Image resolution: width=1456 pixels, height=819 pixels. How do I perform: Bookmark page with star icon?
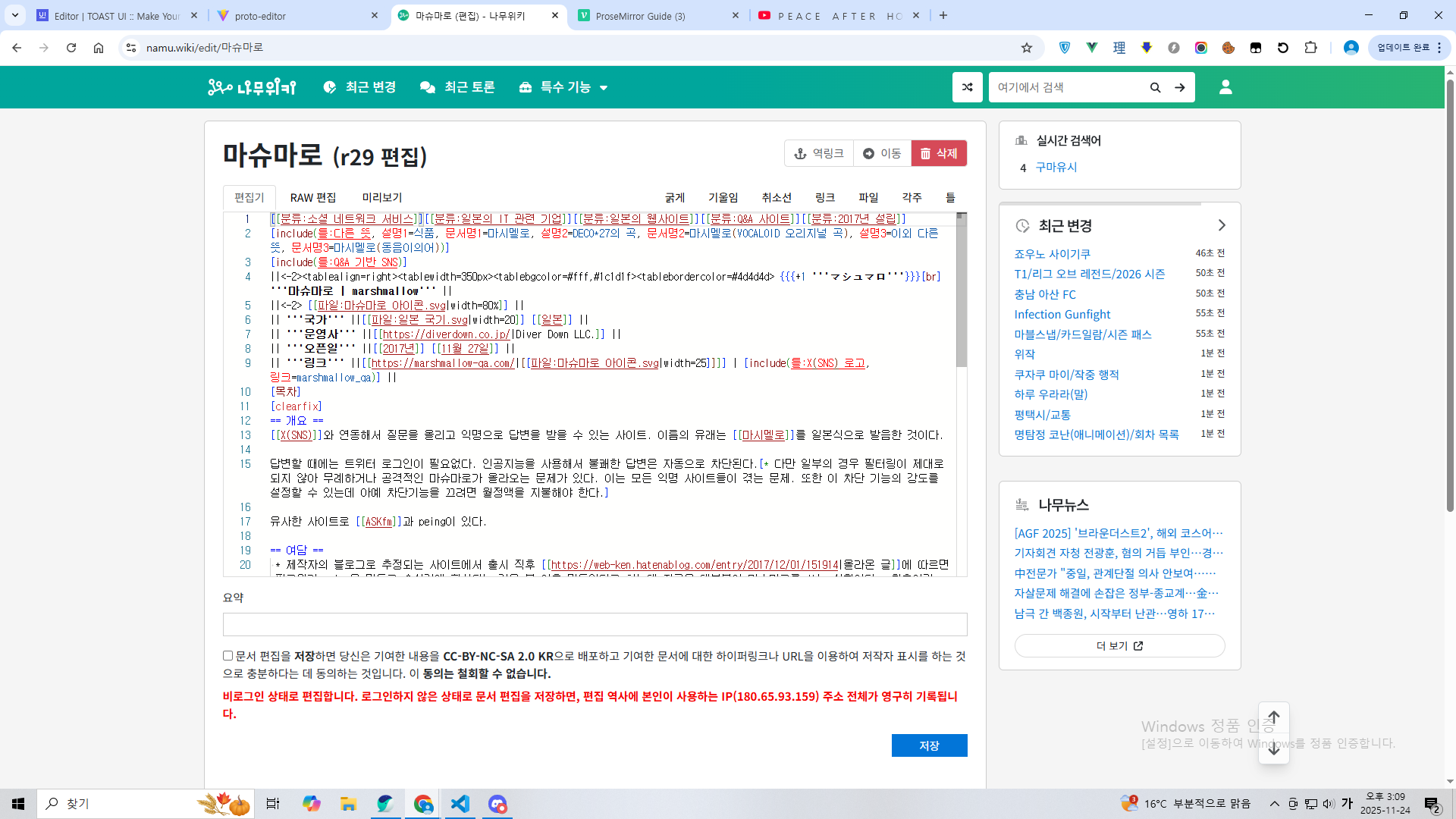(x=1027, y=48)
